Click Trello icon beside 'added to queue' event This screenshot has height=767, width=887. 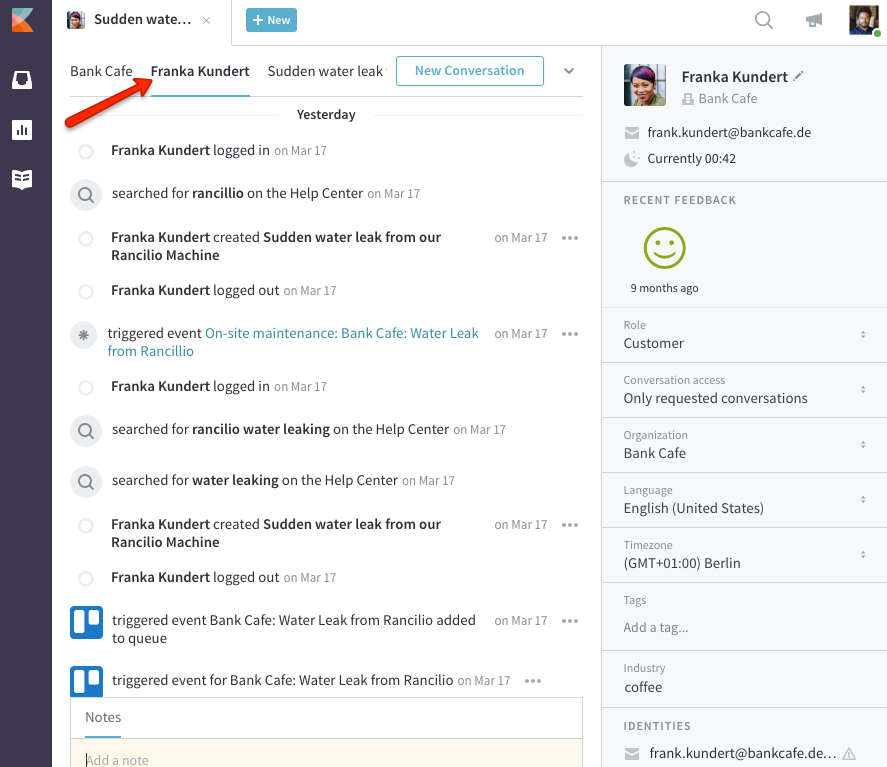[x=87, y=622]
